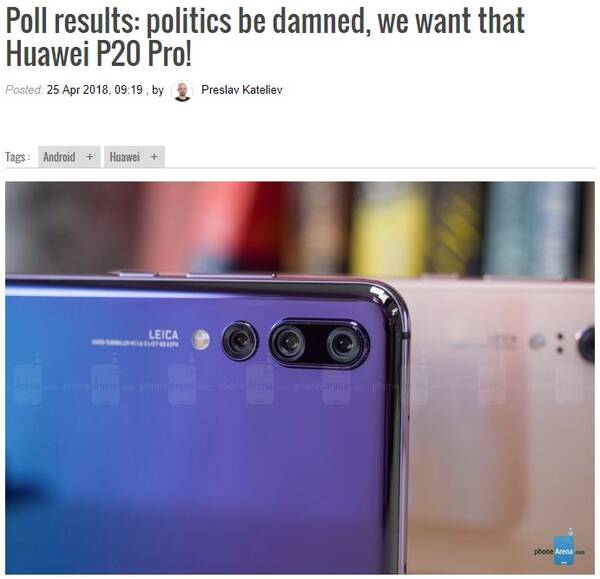Select the Huawei tag
This screenshot has width=600, height=579.
pyautogui.click(x=124, y=157)
